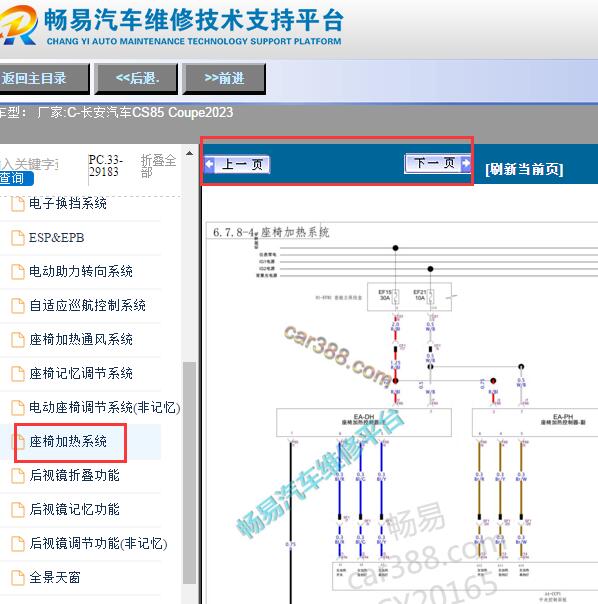Click the document icon beside ESP&EPB
This screenshot has width=598, height=604.
[18, 238]
